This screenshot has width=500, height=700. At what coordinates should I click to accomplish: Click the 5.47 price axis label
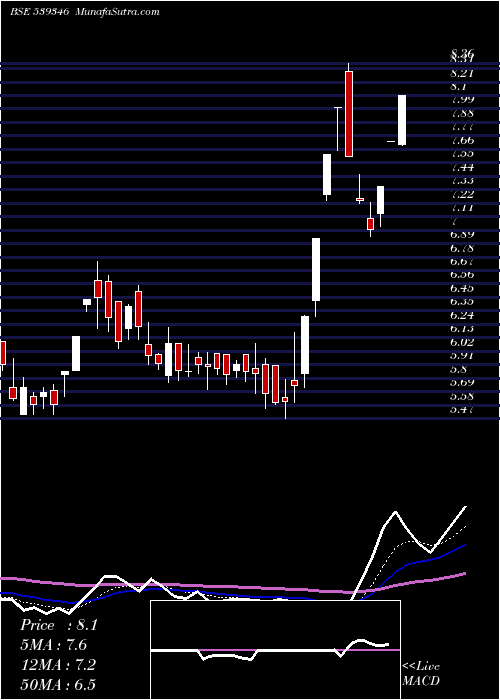click(x=462, y=409)
